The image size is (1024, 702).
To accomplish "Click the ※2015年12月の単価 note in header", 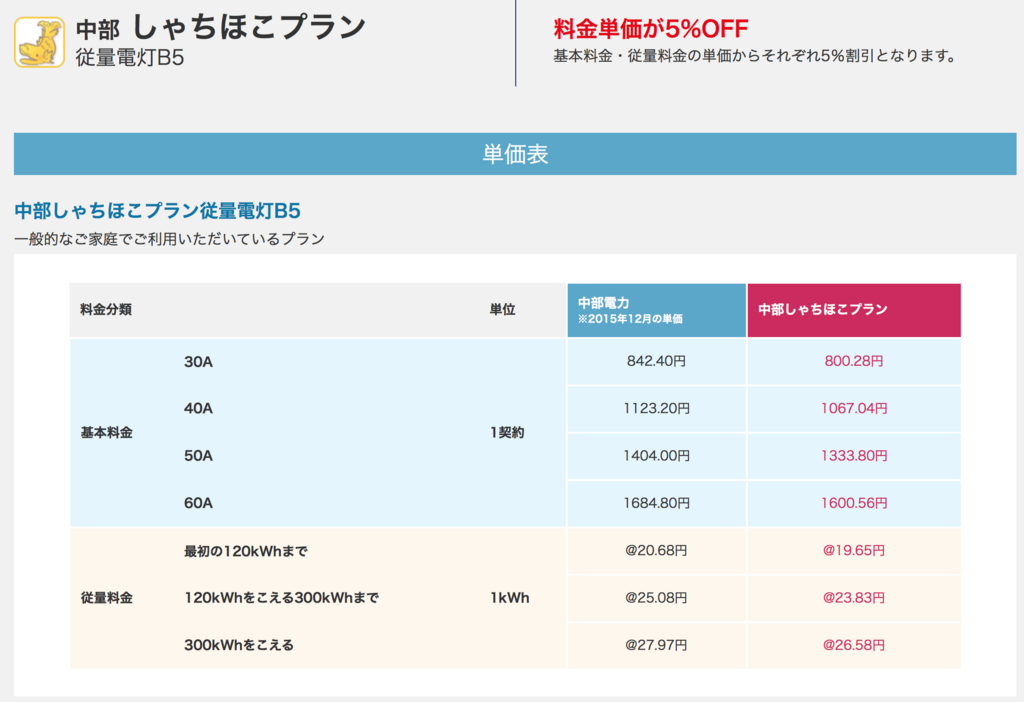I will [x=630, y=319].
